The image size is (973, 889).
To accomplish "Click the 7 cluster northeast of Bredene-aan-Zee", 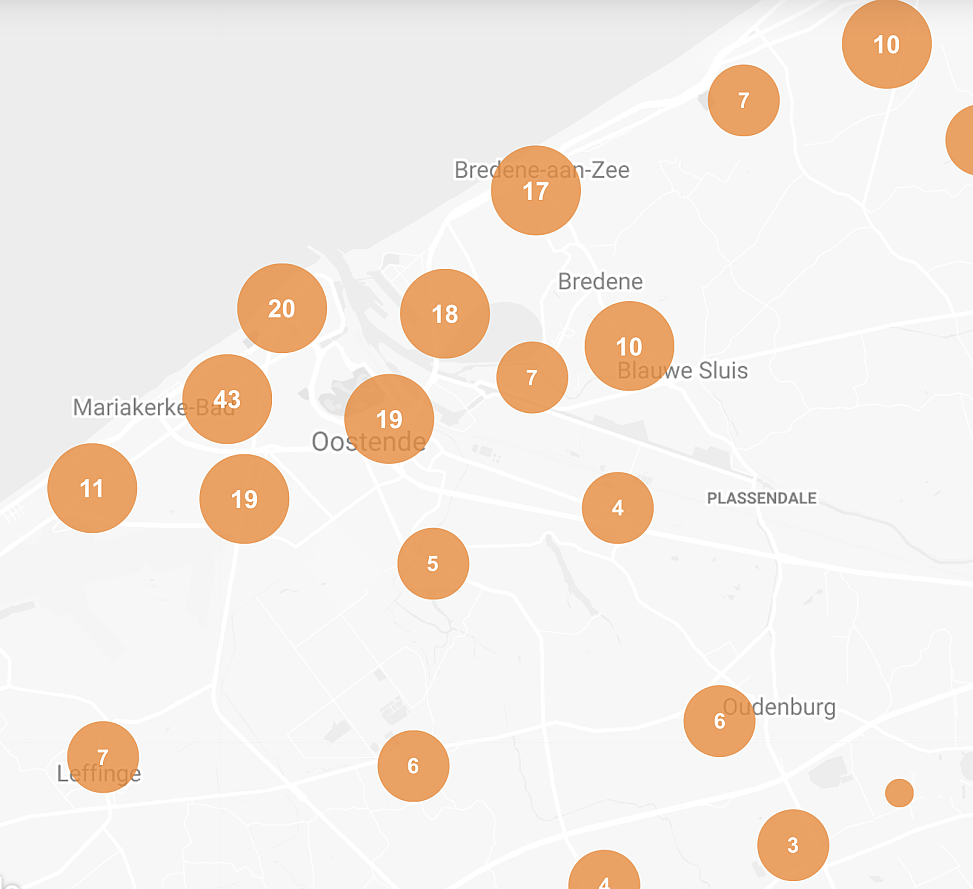I will [743, 100].
